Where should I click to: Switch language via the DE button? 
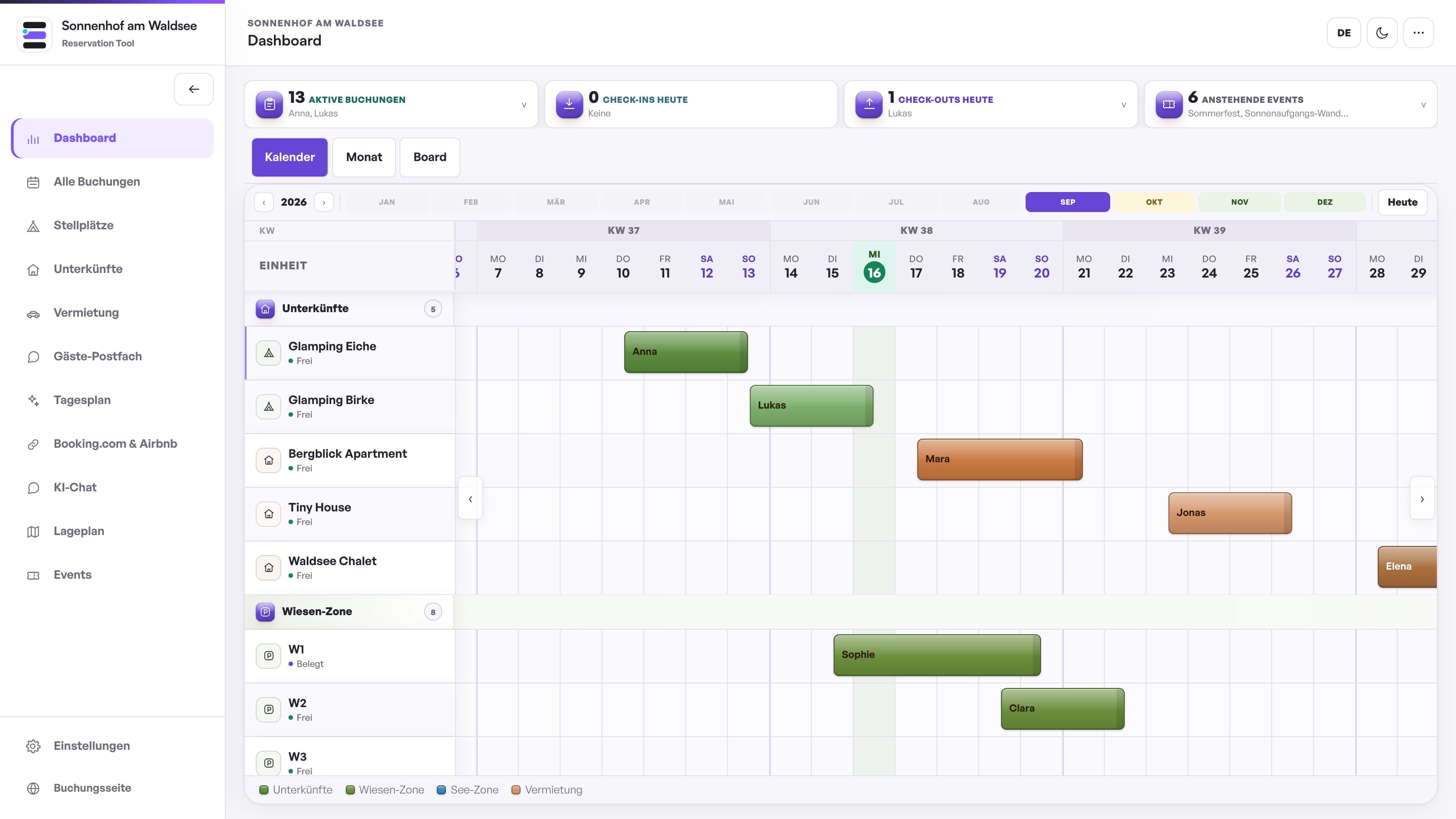point(1344,33)
